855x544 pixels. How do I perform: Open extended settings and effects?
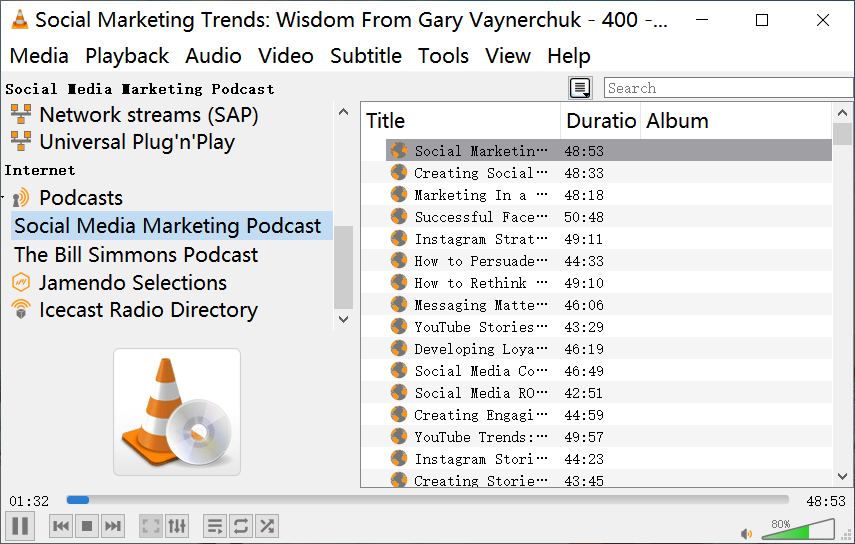177,526
